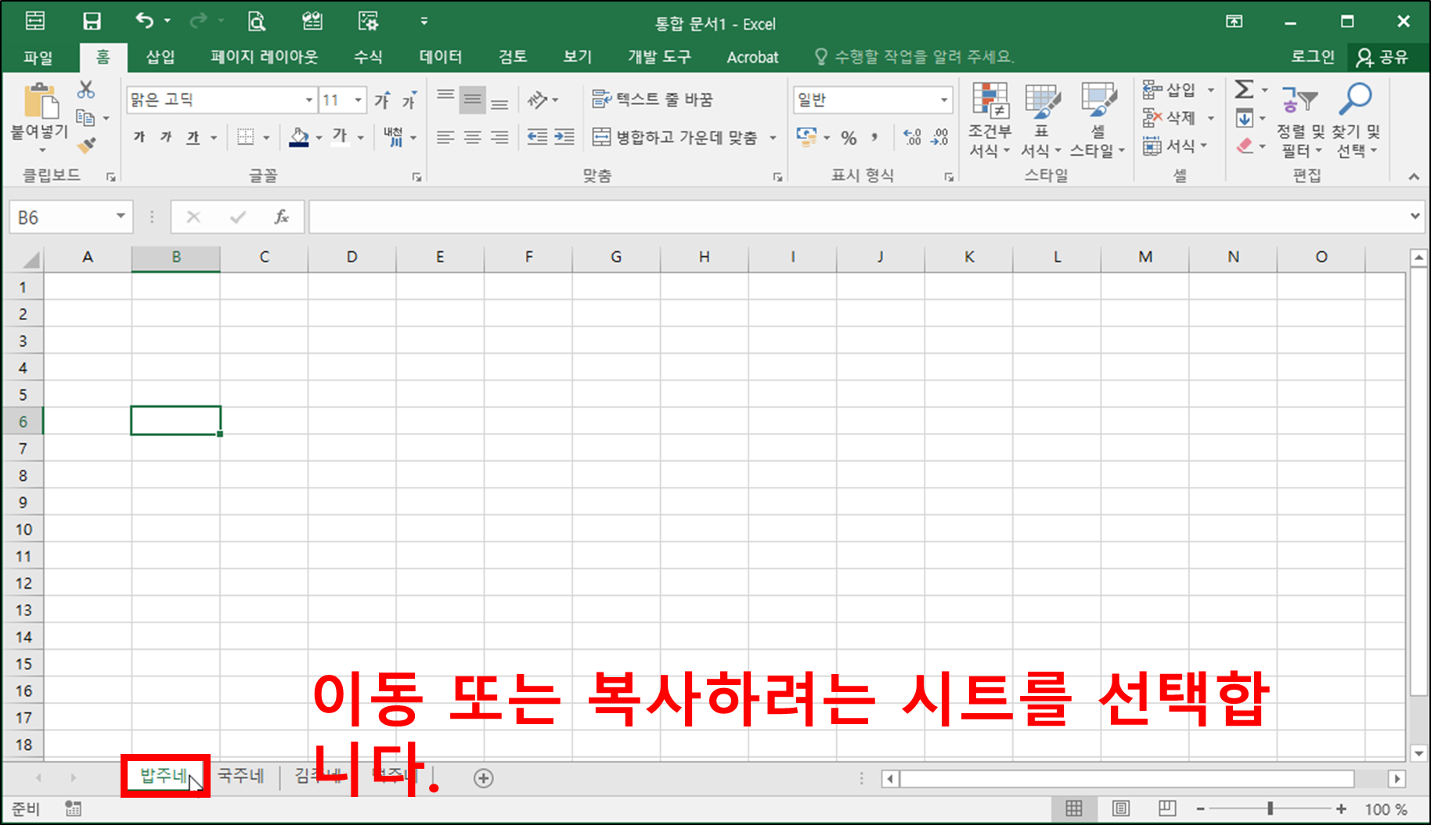Toggle Wrap Text (텍스트 줄 바꿈)

653,99
